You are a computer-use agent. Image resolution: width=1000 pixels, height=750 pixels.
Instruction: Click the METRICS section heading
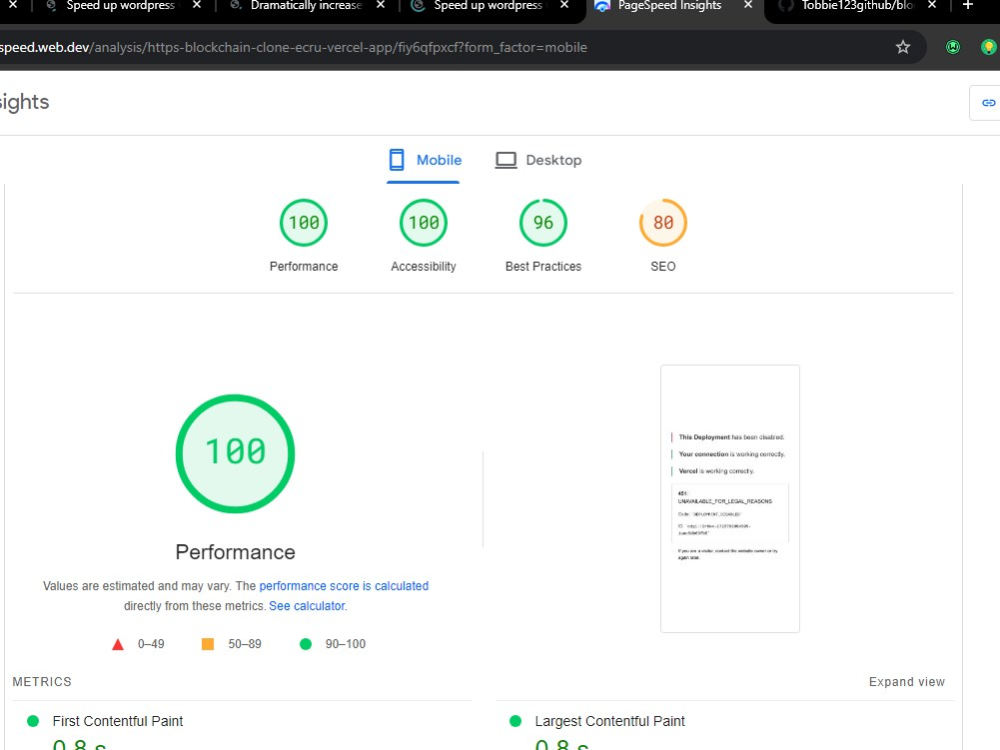42,682
